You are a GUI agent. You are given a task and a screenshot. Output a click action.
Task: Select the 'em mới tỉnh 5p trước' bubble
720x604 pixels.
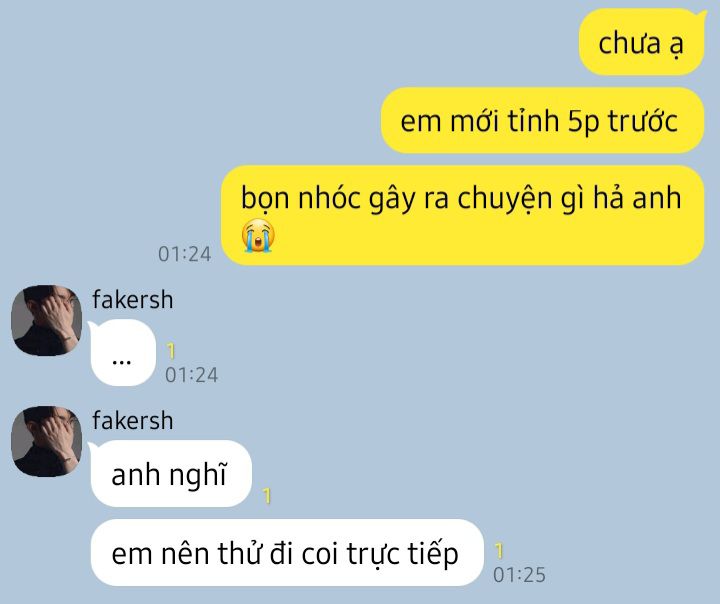pyautogui.click(x=542, y=120)
